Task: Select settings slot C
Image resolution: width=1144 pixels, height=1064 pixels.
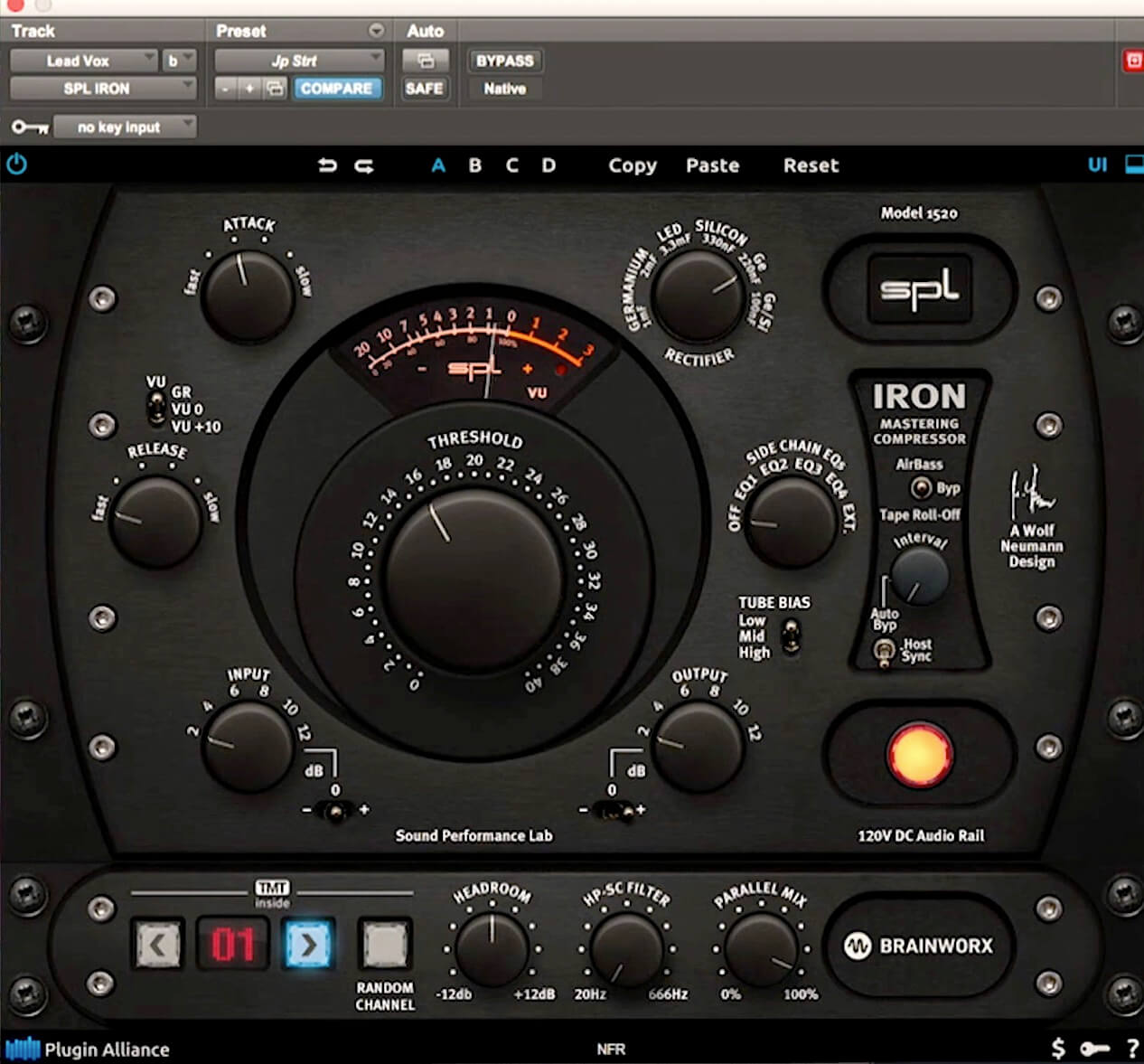Action: (512, 165)
